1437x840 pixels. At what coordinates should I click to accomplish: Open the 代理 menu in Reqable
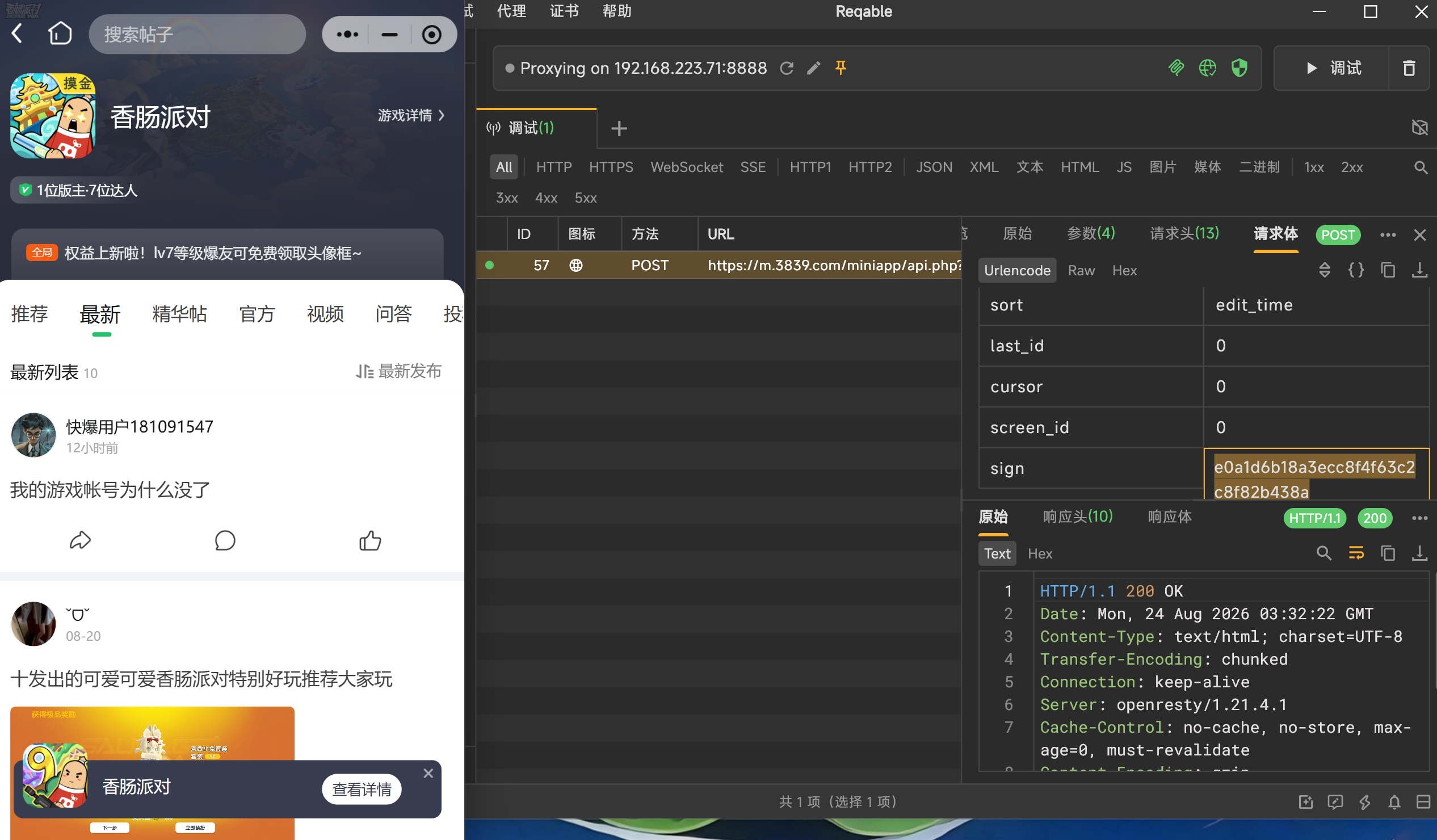coord(511,11)
